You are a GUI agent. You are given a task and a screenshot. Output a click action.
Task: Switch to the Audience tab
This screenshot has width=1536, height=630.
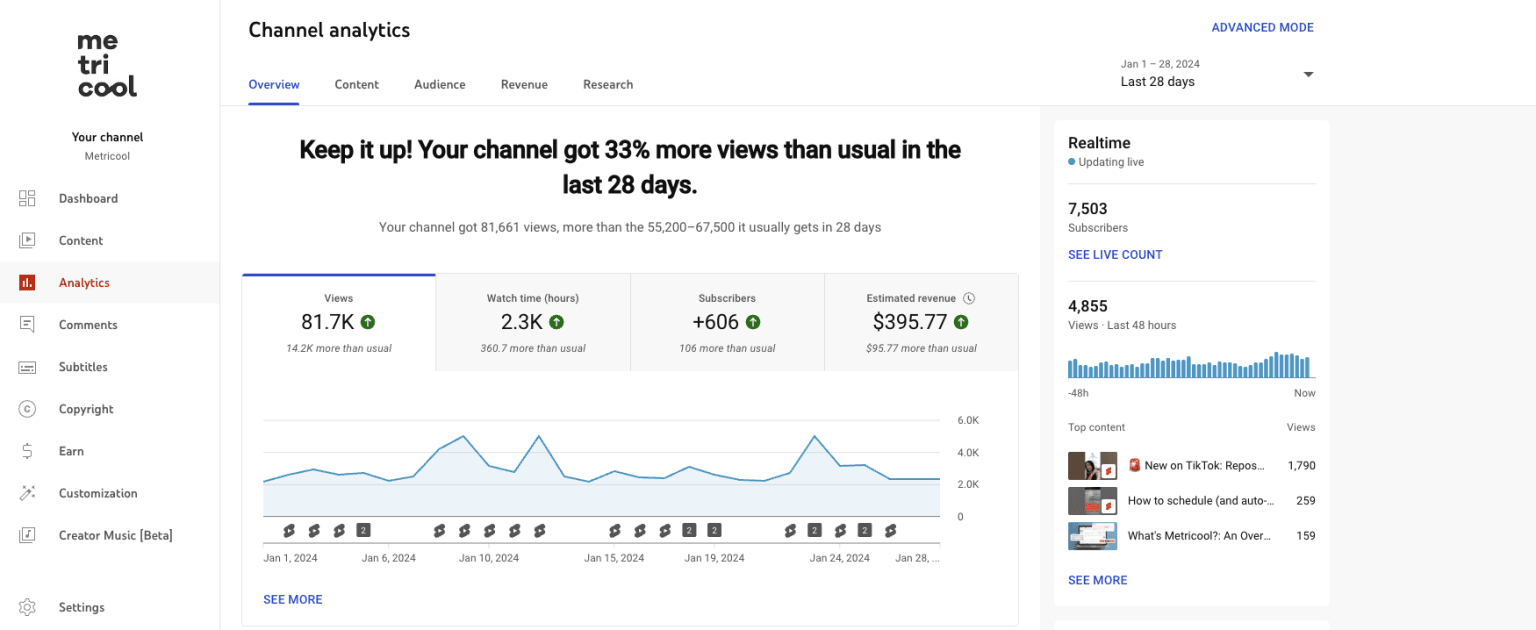click(x=439, y=84)
